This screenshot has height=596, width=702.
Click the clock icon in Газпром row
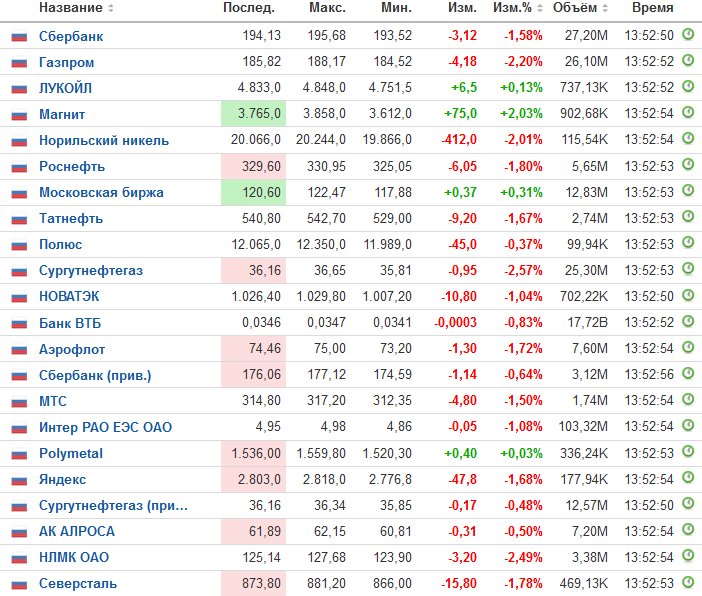coord(688,60)
